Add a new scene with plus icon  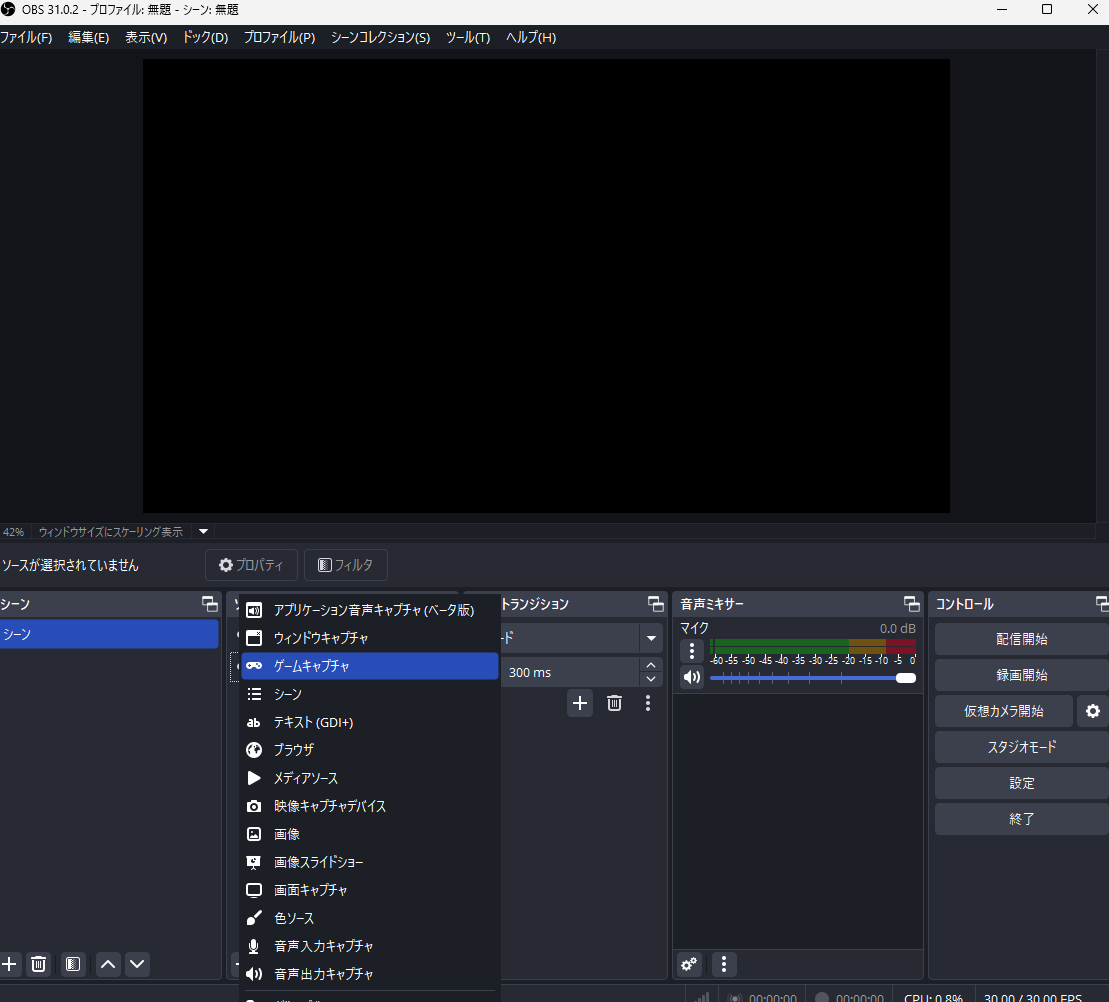[9, 964]
